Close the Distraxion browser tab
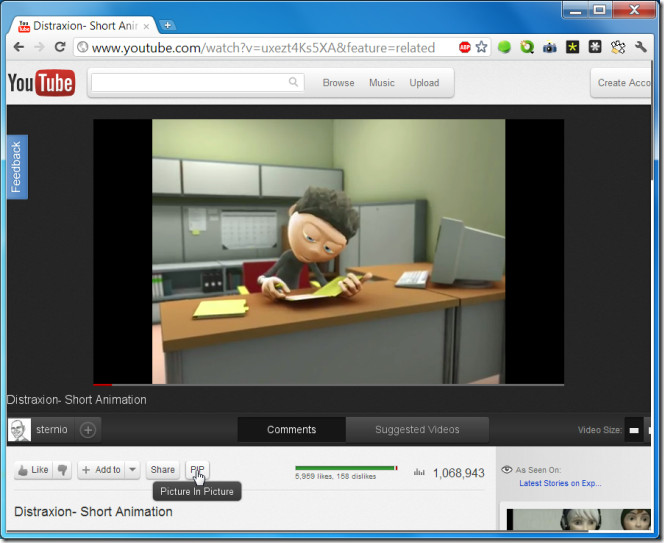This screenshot has height=543, width=664. [x=146, y=26]
